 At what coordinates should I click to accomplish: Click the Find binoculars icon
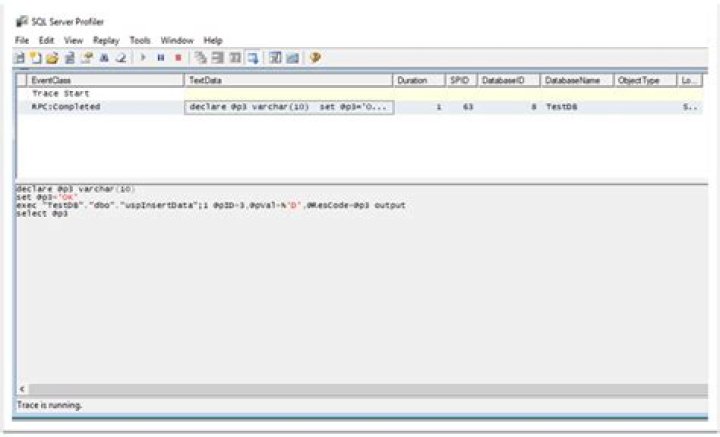(x=104, y=58)
